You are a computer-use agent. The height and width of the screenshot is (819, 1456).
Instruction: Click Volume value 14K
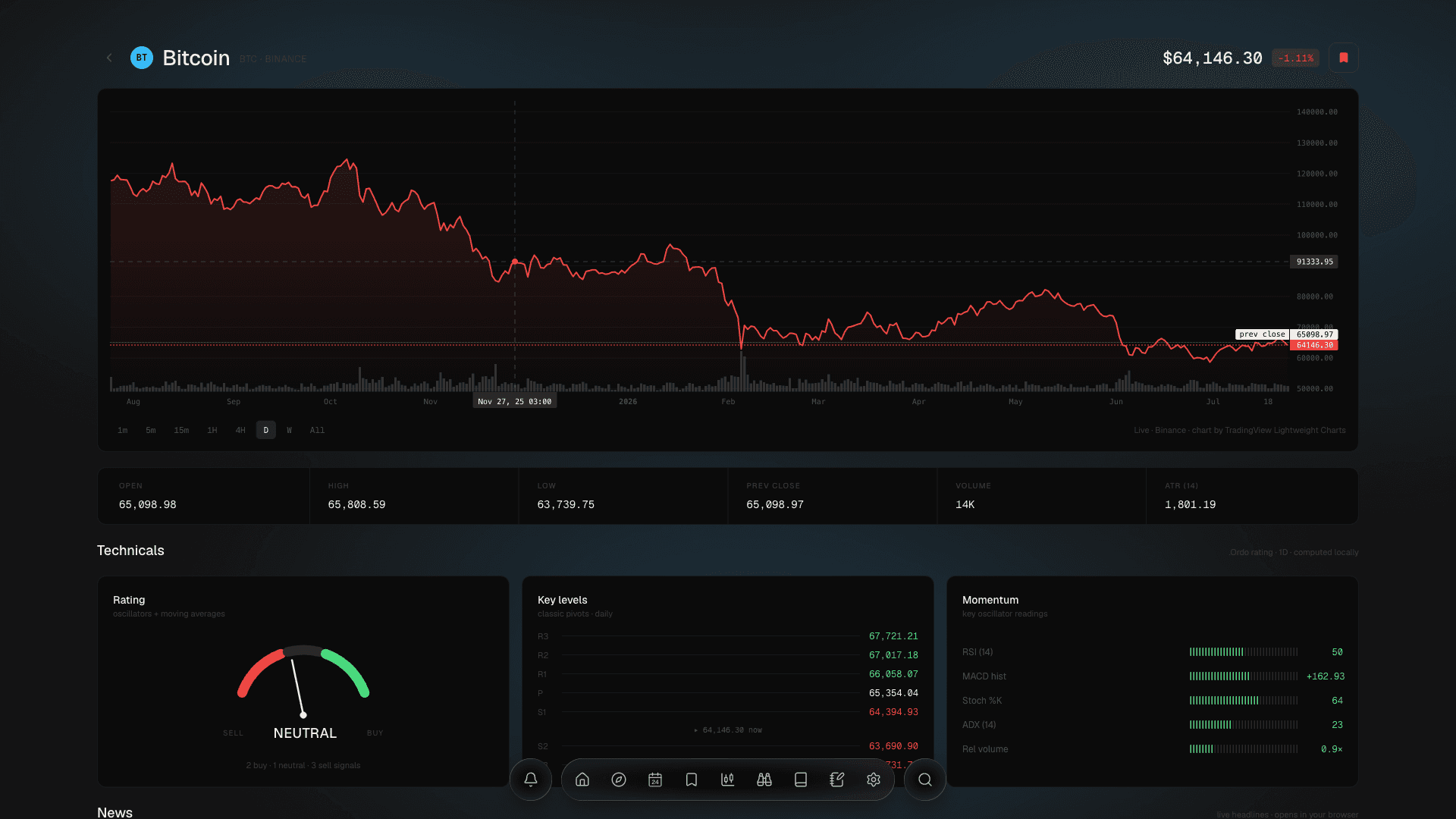tap(965, 505)
